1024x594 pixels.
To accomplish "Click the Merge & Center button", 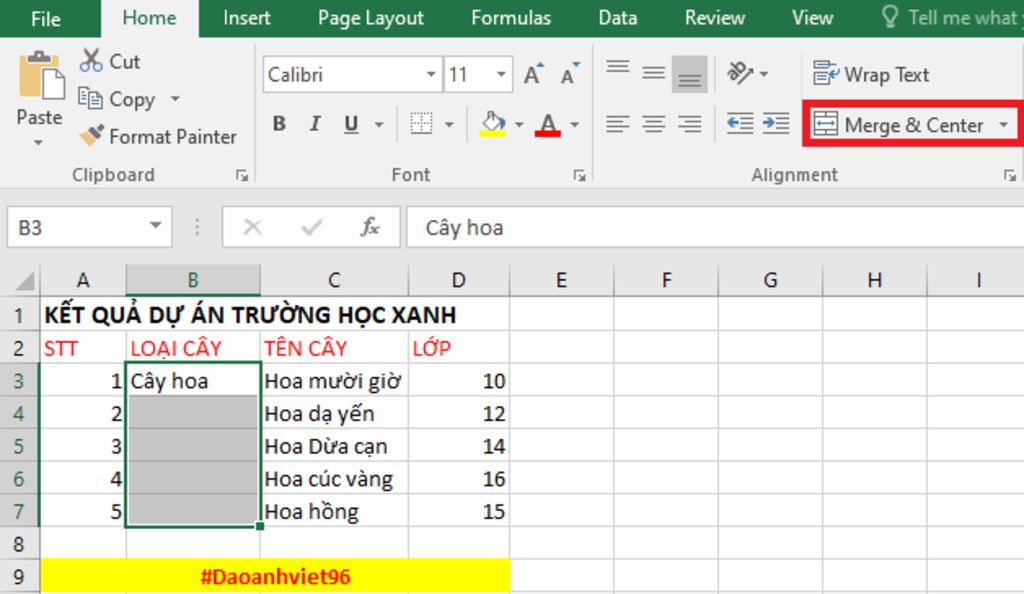I will 899,124.
